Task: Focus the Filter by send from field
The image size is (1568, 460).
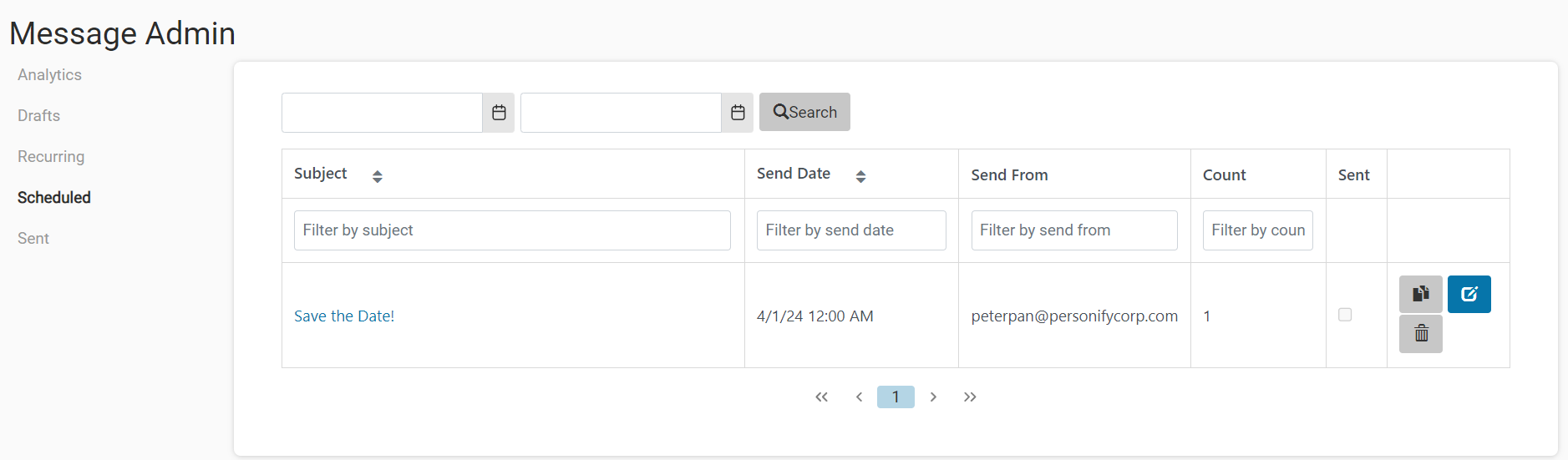Action: coord(1074,230)
